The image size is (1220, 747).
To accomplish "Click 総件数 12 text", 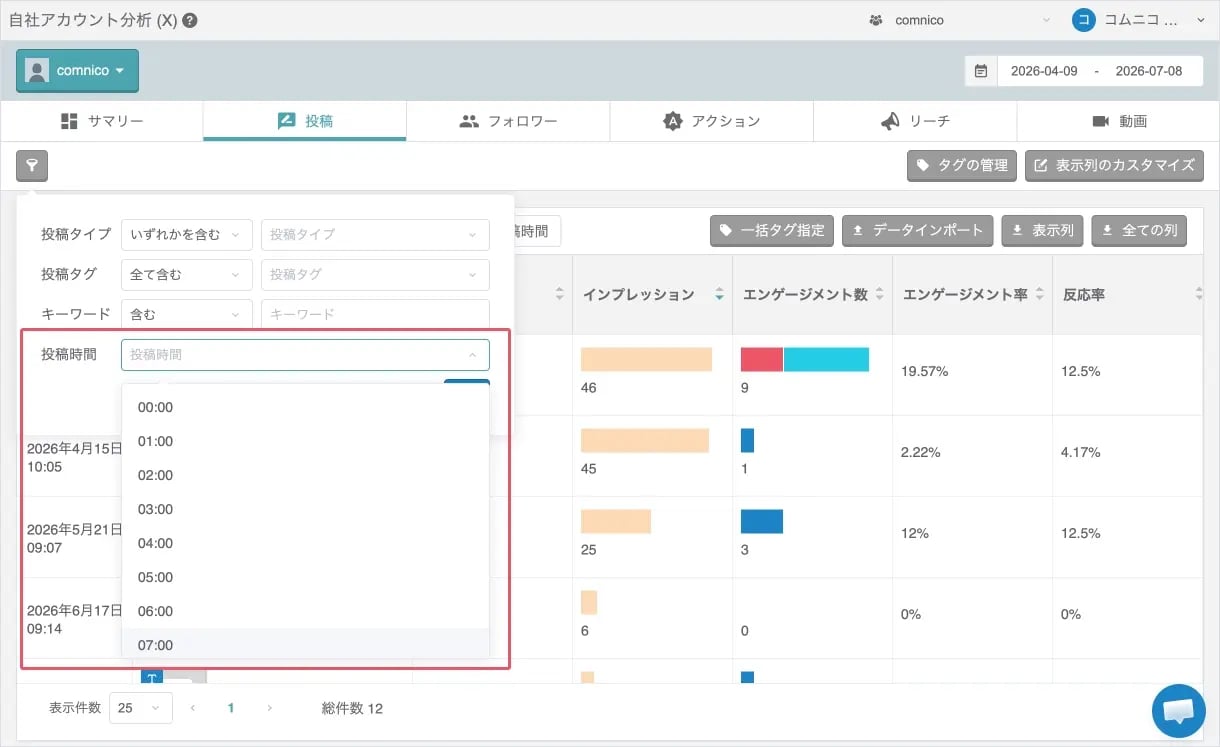I will pyautogui.click(x=352, y=708).
